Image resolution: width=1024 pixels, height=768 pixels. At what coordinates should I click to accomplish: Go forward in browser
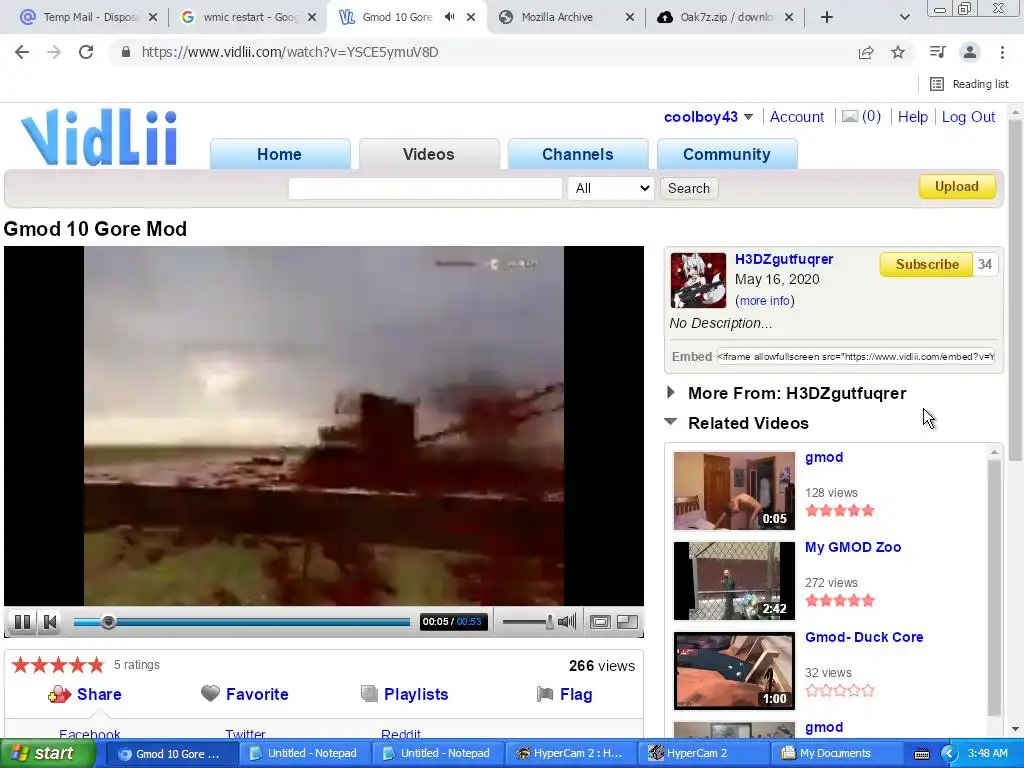54,52
